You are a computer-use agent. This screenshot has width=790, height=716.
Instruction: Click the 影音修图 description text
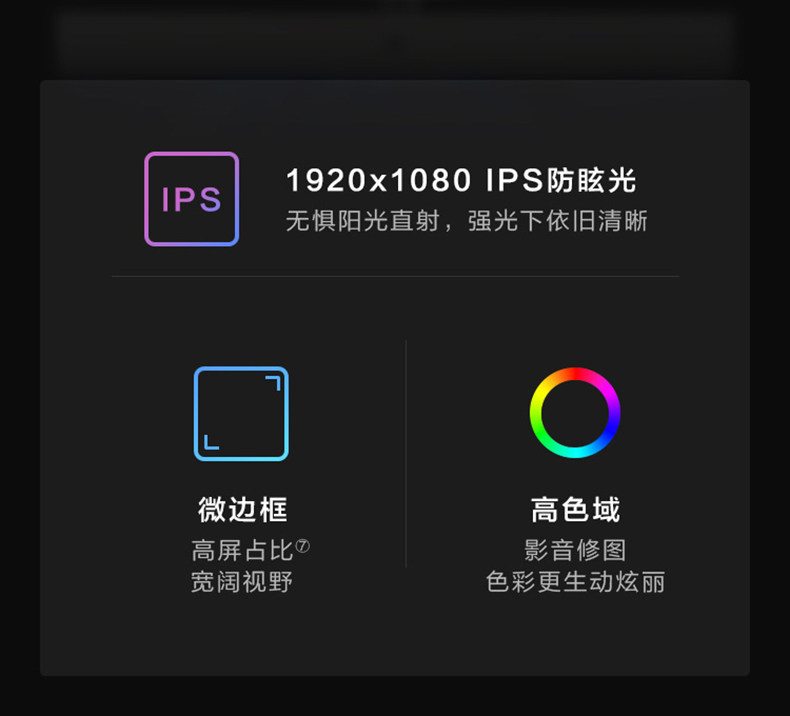(x=575, y=550)
